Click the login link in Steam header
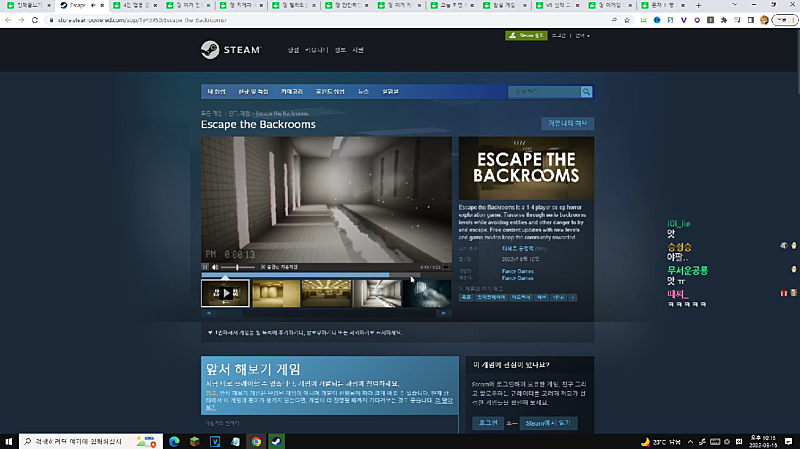Screen dimensions: 800x449 (559, 36)
